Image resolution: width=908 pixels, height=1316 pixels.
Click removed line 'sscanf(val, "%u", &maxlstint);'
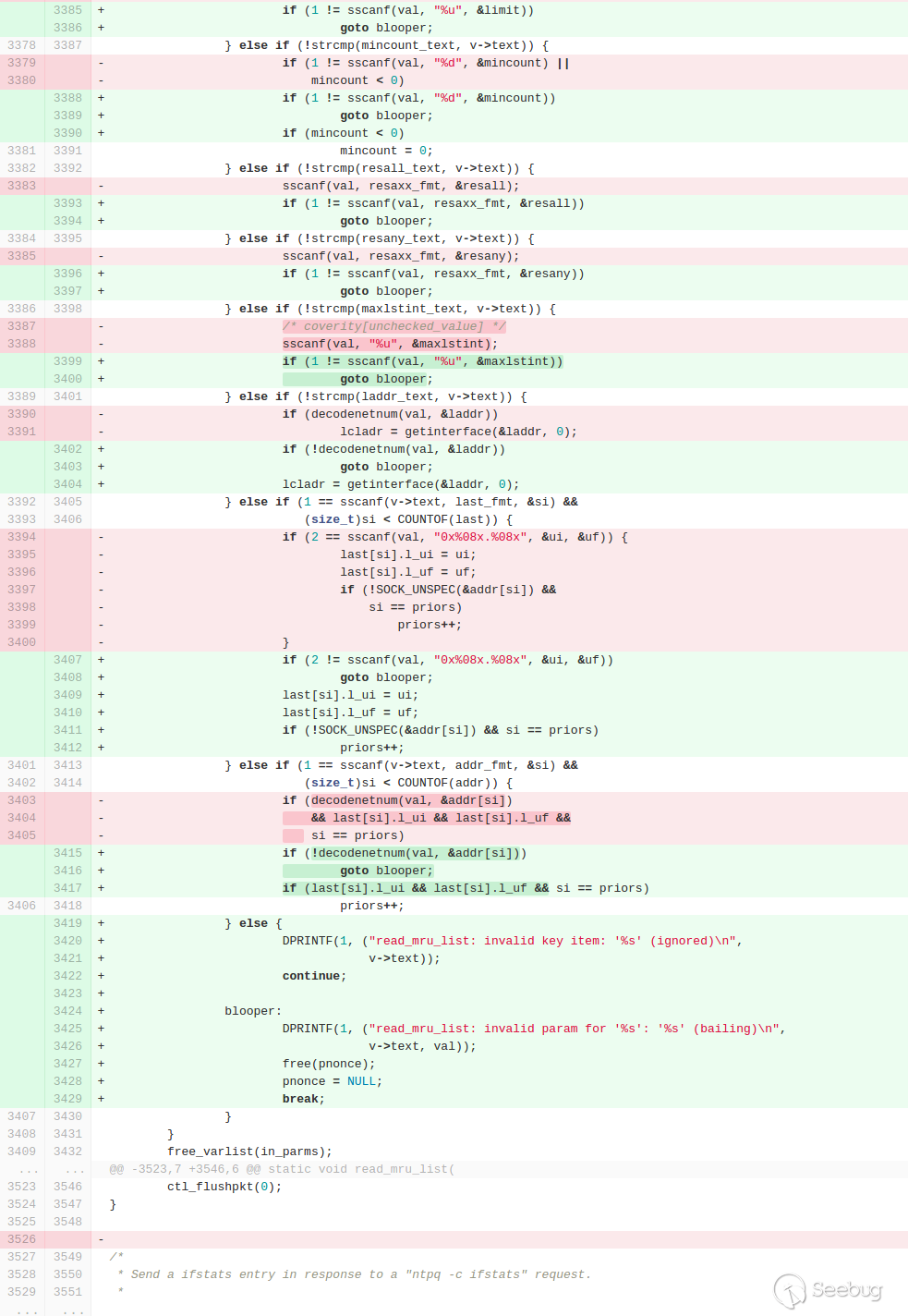point(390,344)
